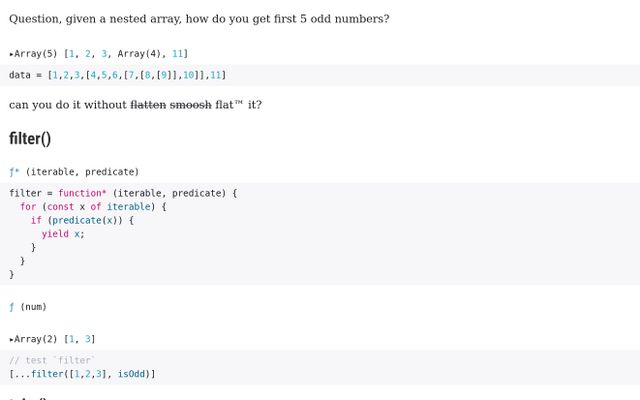
Task: Click the 'for (const x of iterable)' line
Action: pyautogui.click(x=93, y=207)
